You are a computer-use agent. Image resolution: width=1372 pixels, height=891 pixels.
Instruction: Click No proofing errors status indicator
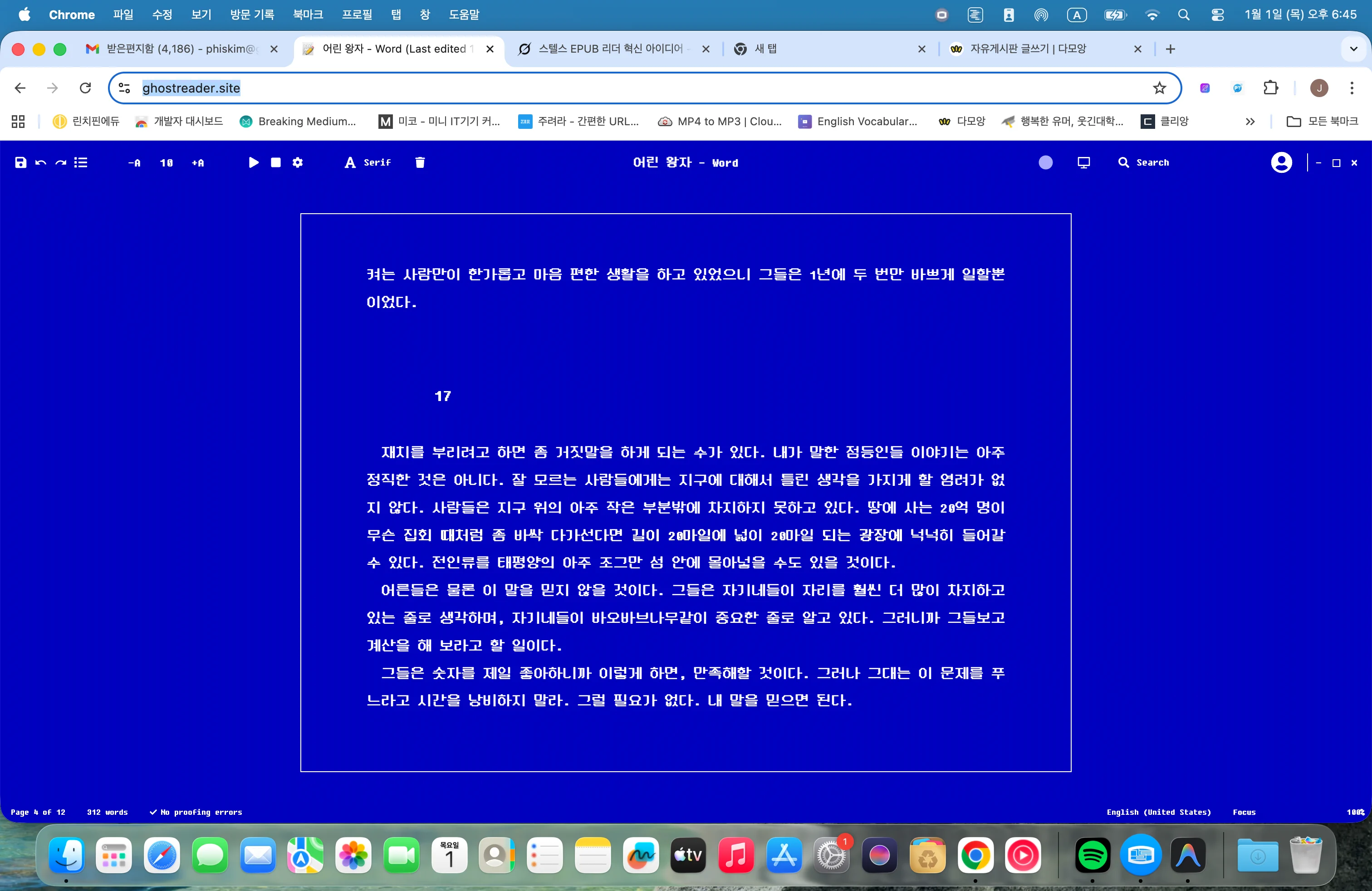[x=196, y=812]
